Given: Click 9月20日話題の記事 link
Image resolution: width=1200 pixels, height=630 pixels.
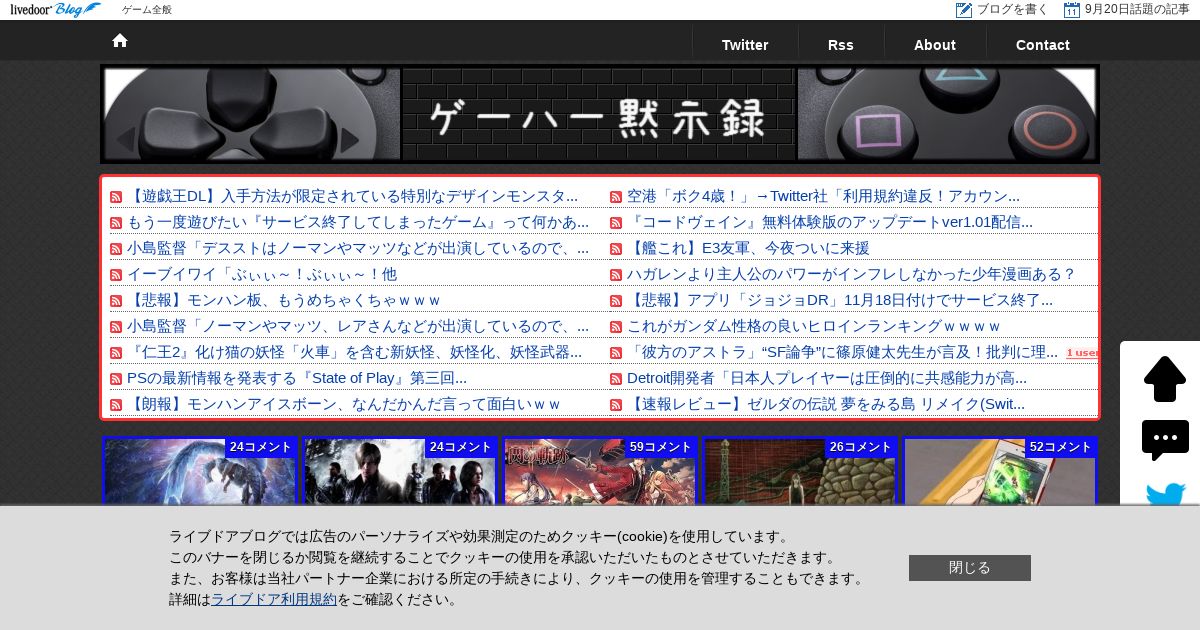Looking at the screenshot, I should click(x=1137, y=10).
